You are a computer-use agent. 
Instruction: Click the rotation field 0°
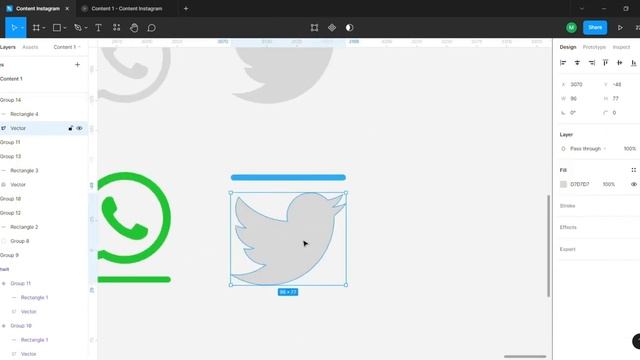[x=573, y=113]
